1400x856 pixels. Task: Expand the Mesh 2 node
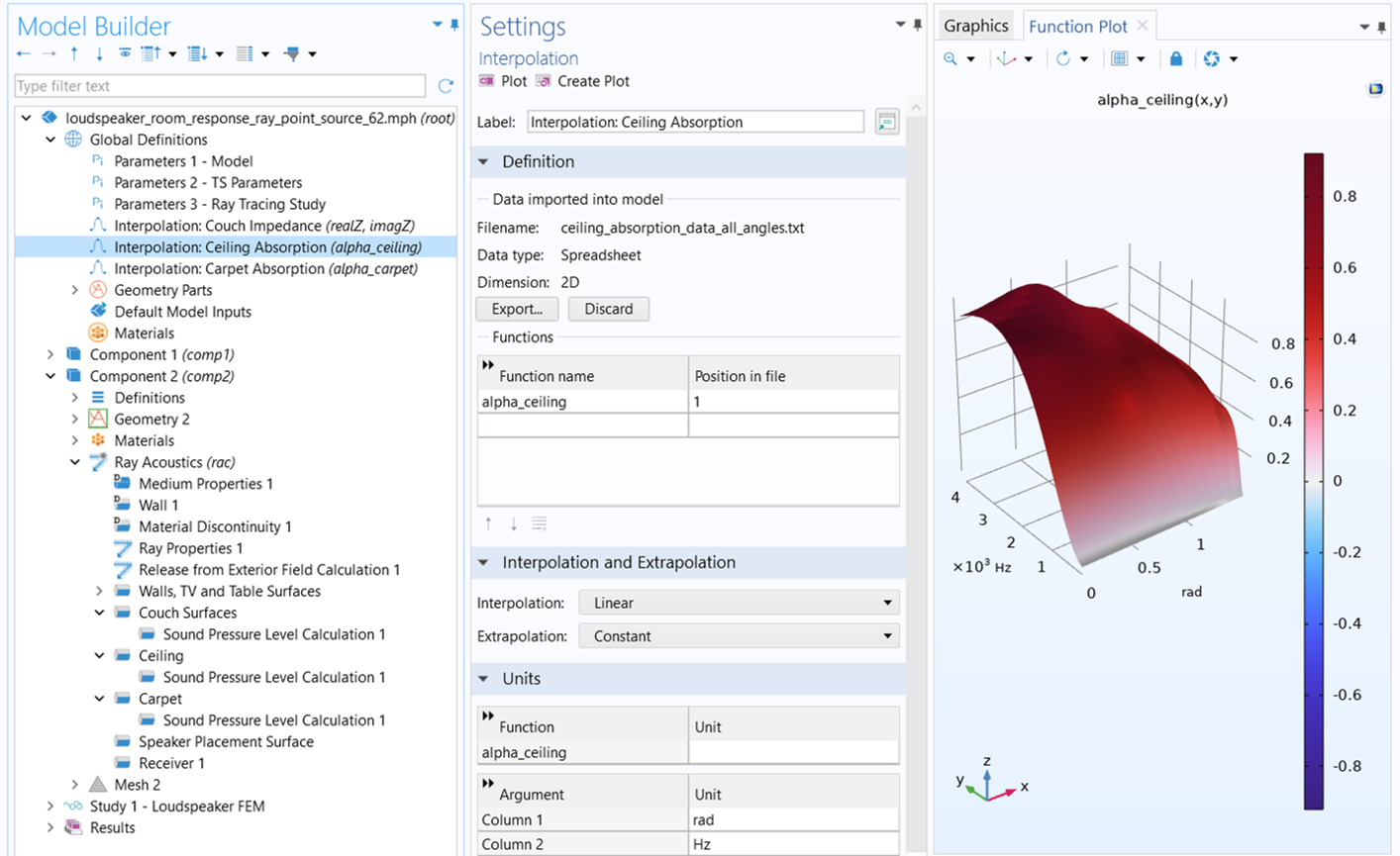click(75, 785)
